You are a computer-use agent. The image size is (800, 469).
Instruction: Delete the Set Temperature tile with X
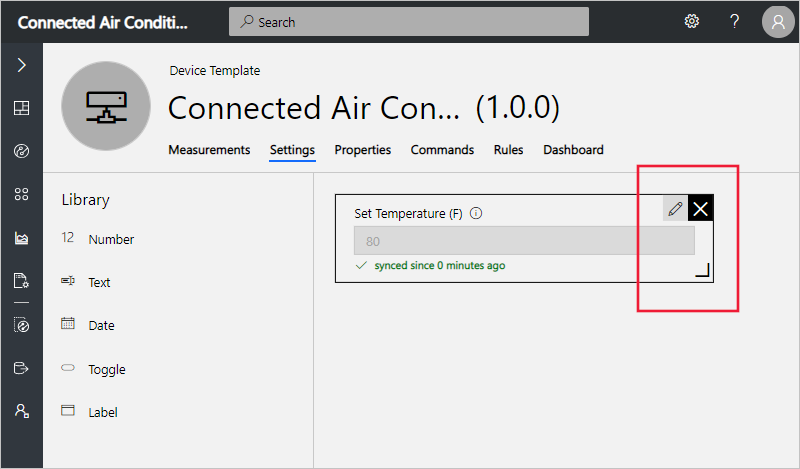pyautogui.click(x=701, y=208)
